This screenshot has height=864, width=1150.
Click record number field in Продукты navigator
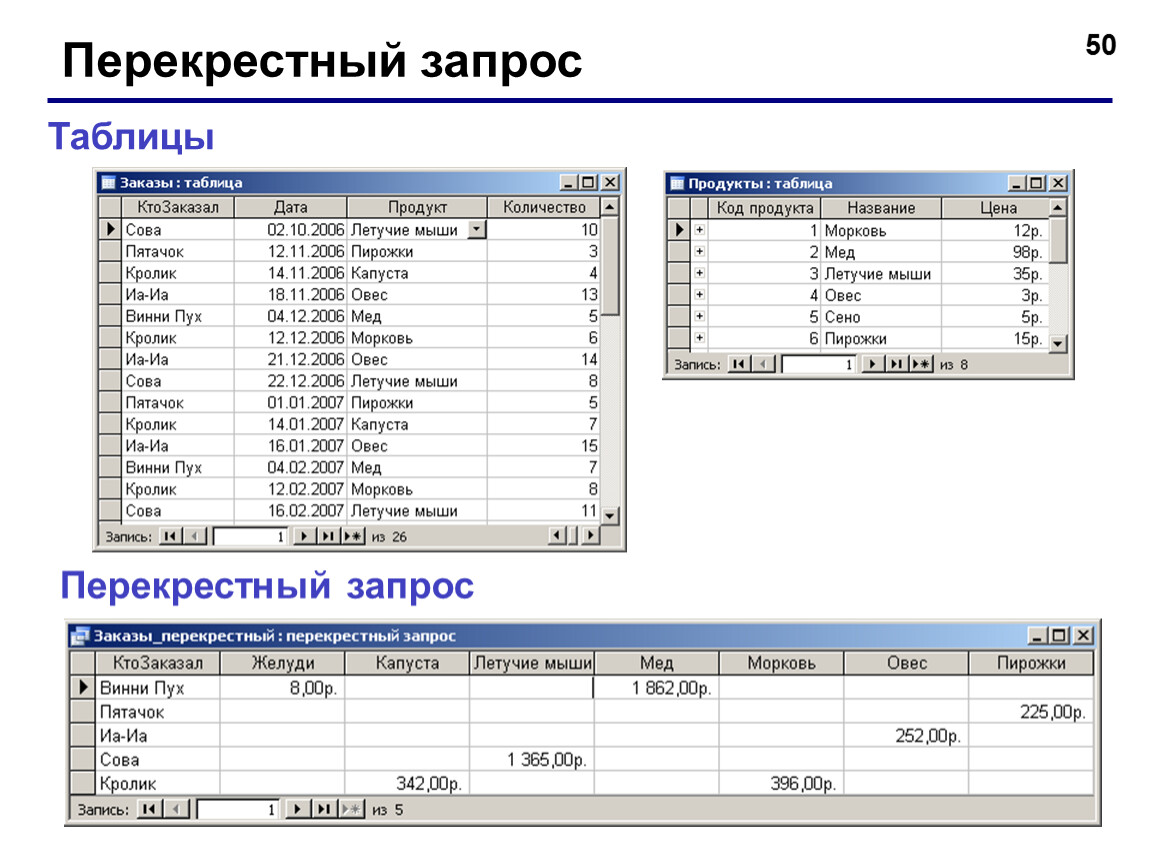tap(820, 364)
